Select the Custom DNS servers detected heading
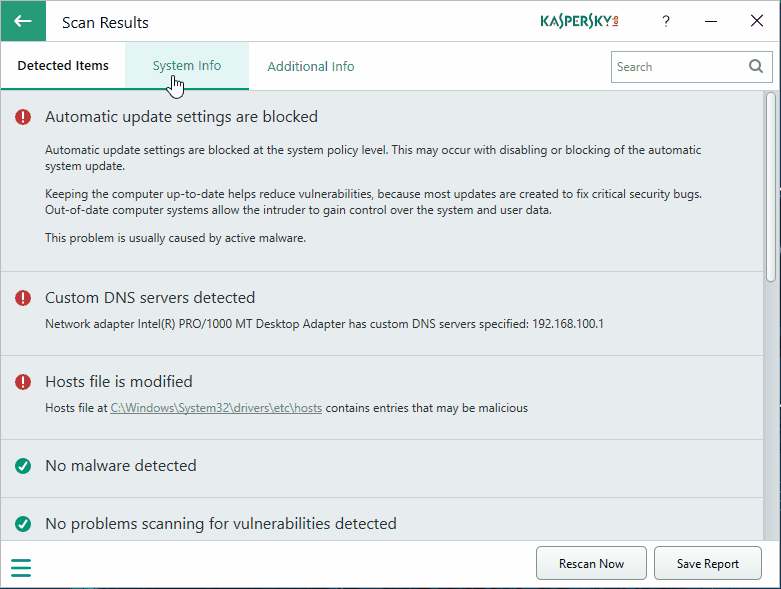Viewport: 781px width, 589px height. pyautogui.click(x=150, y=298)
